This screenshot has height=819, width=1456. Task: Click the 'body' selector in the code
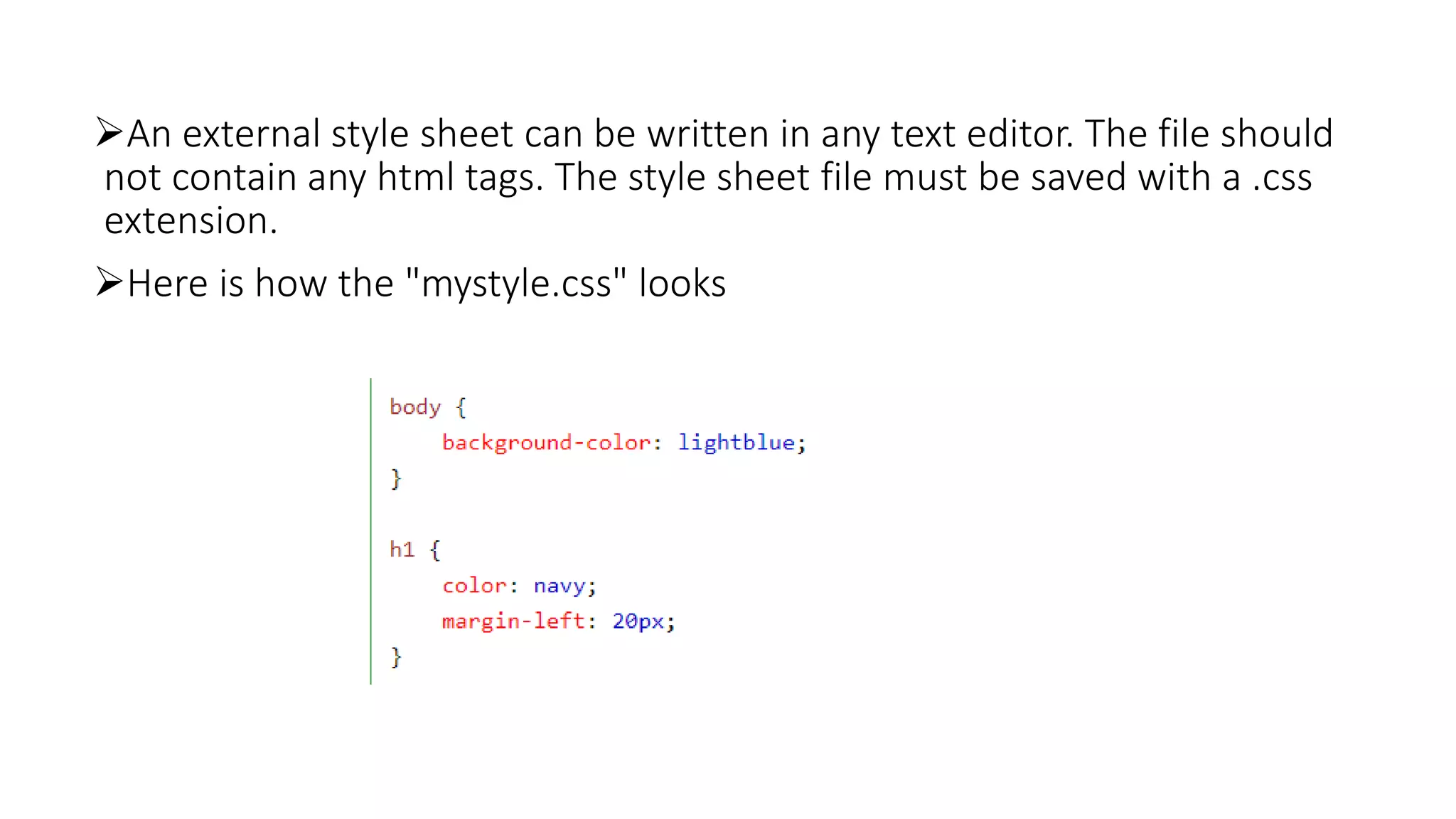pyautogui.click(x=415, y=407)
